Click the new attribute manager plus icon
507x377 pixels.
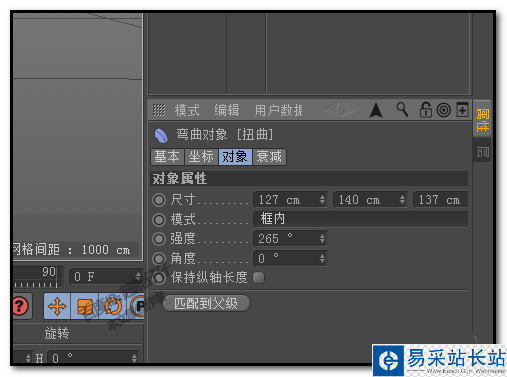pos(462,110)
